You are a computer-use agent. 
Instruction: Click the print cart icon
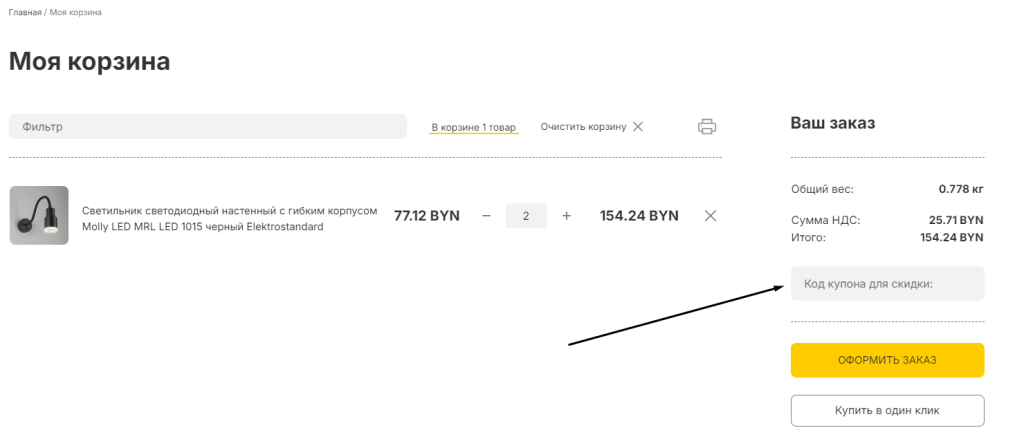click(x=707, y=127)
